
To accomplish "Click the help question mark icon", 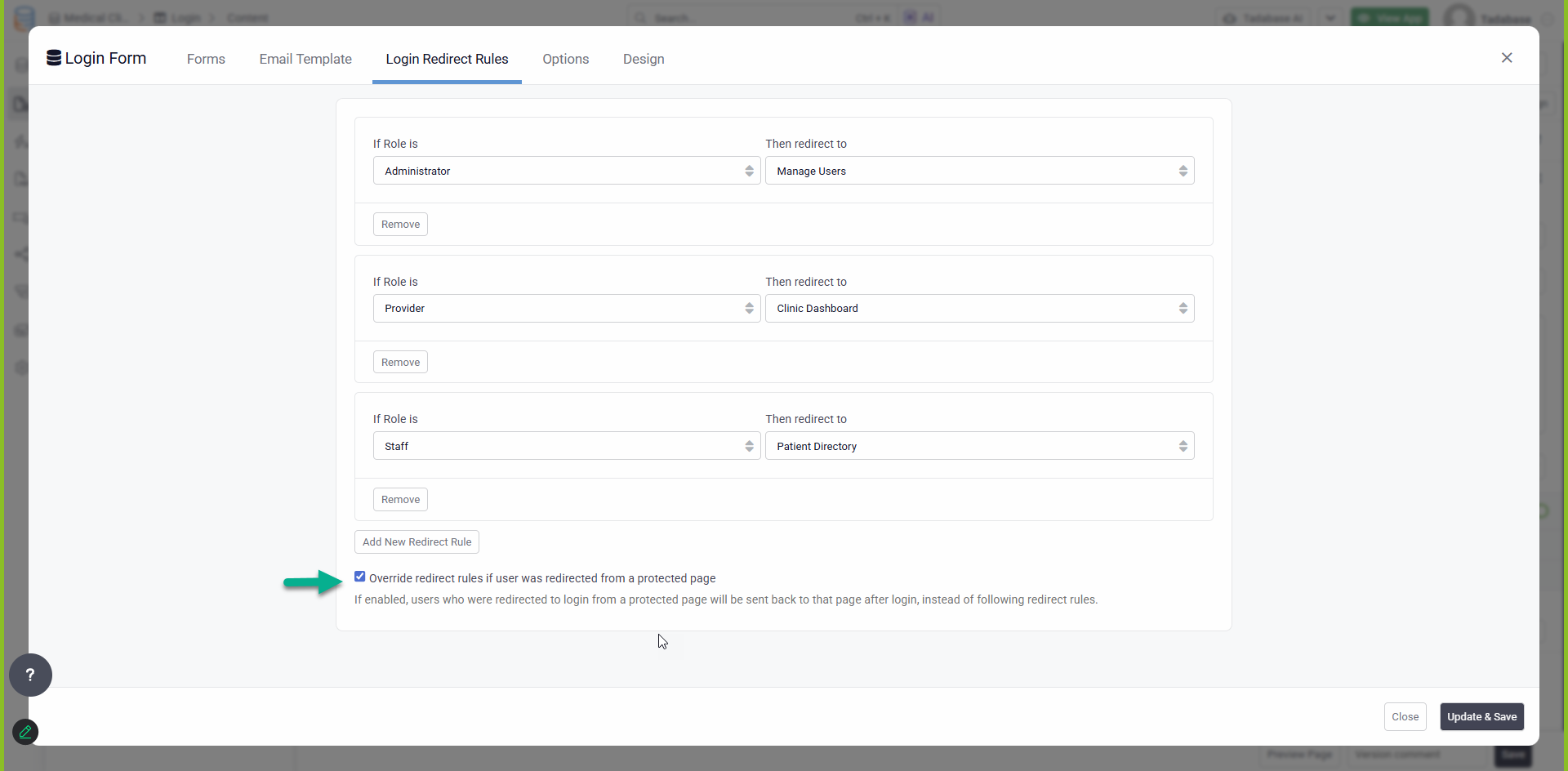I will point(30,675).
